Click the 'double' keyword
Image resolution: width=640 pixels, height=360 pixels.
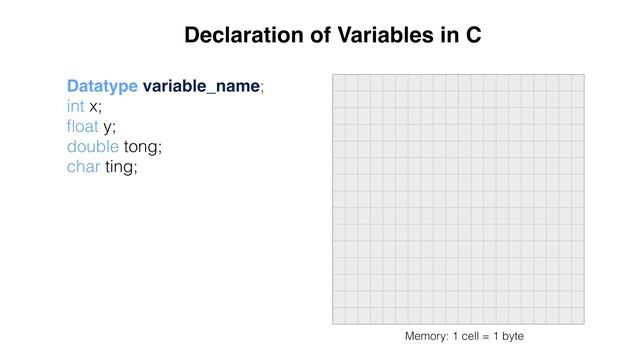(x=93, y=146)
